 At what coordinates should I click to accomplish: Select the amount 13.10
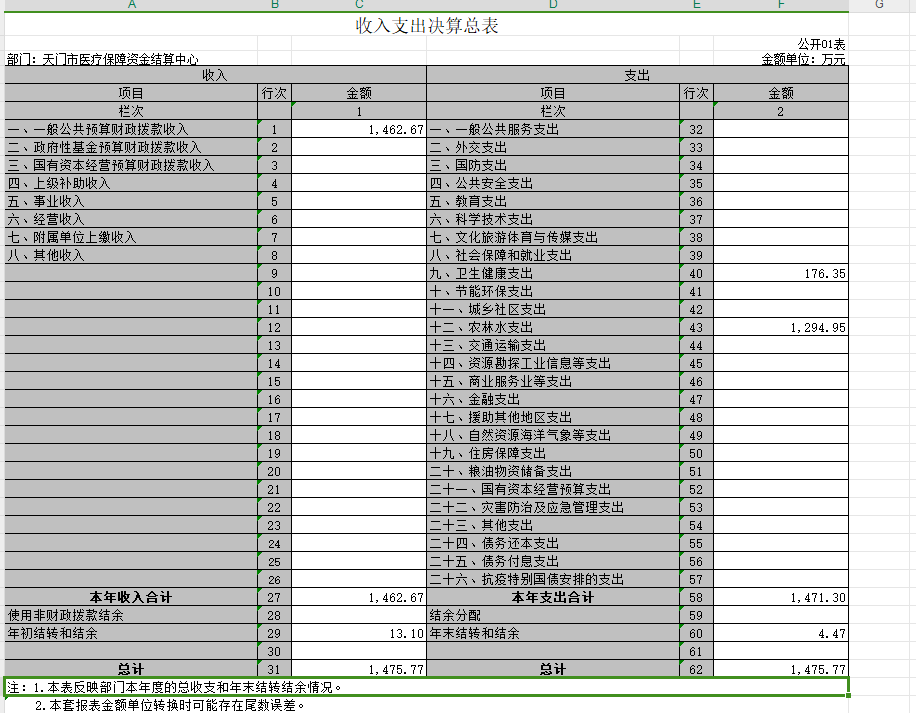[359, 634]
